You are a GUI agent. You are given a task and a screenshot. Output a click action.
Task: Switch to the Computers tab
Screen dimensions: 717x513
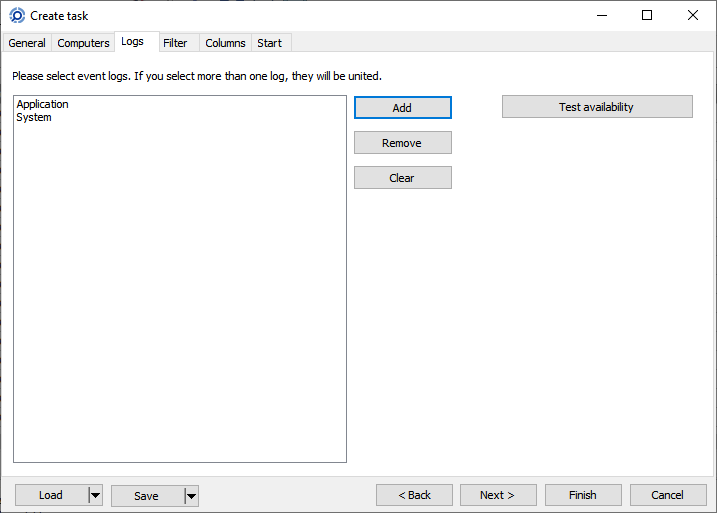(83, 43)
